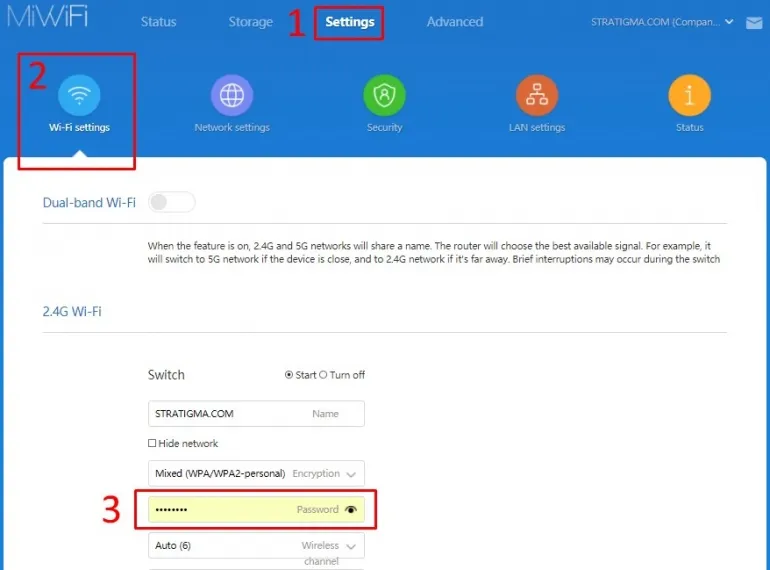Open the Wi-Fi settings icon

[79, 96]
